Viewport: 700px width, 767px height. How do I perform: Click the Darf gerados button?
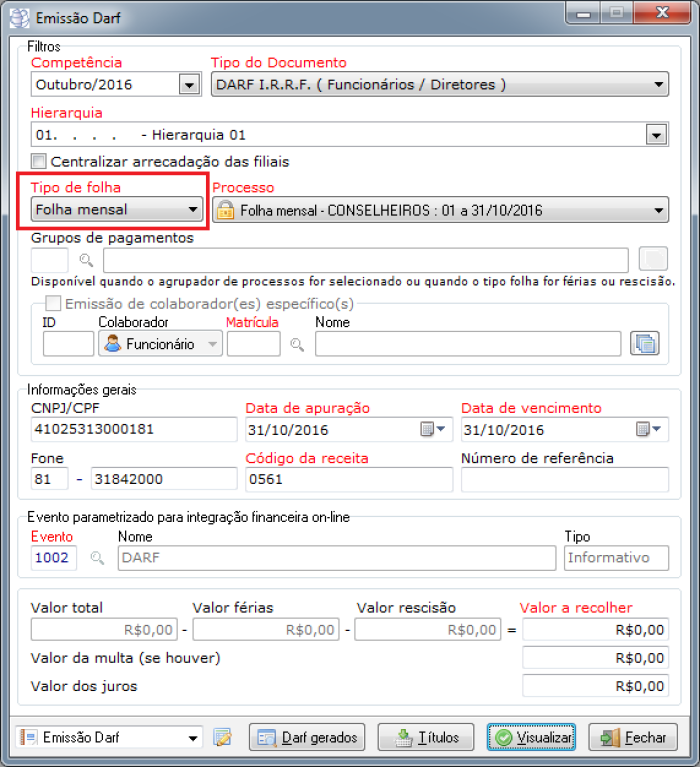pos(307,738)
